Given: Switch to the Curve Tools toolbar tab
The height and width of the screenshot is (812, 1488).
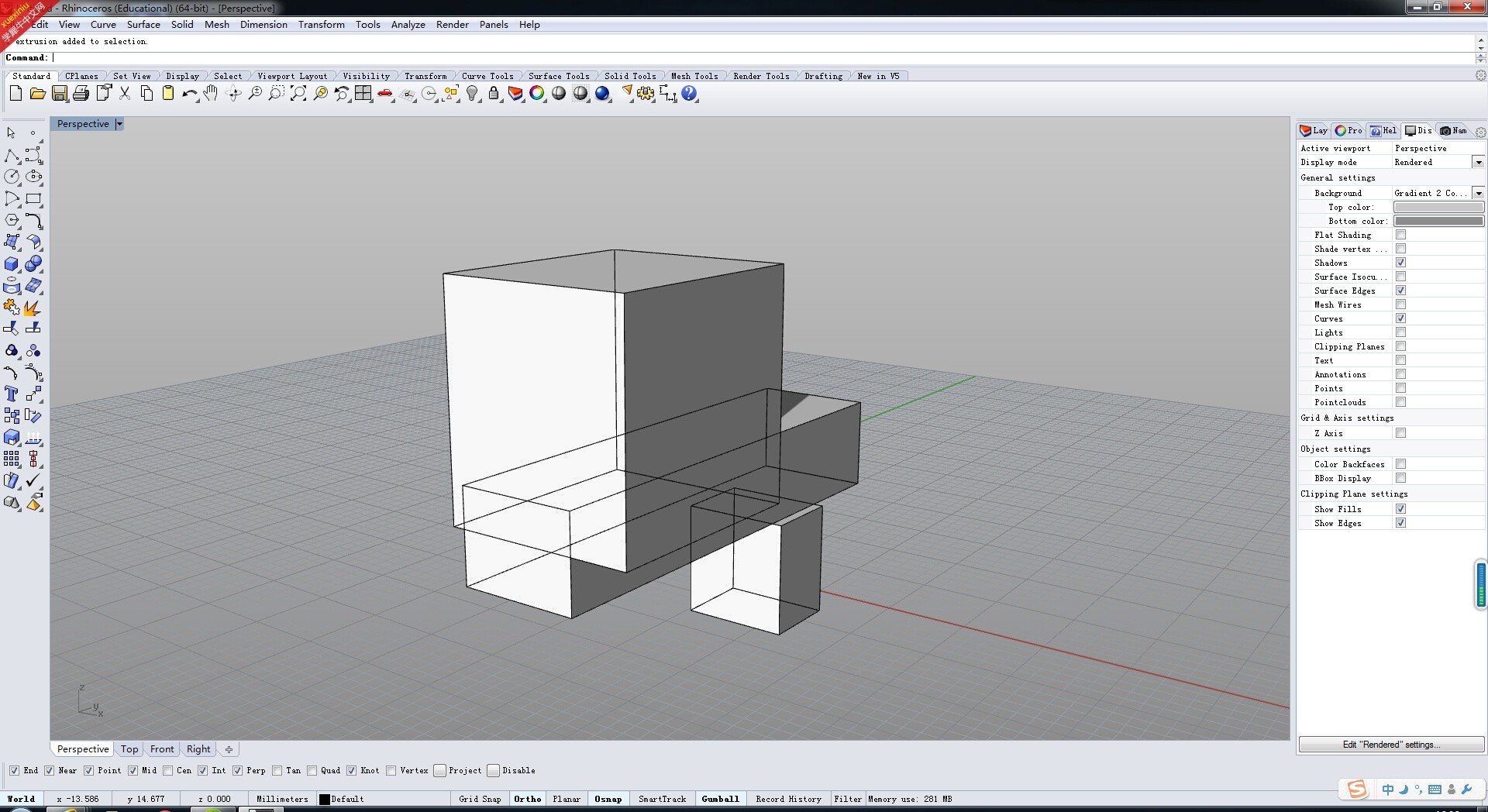Looking at the screenshot, I should pos(487,76).
